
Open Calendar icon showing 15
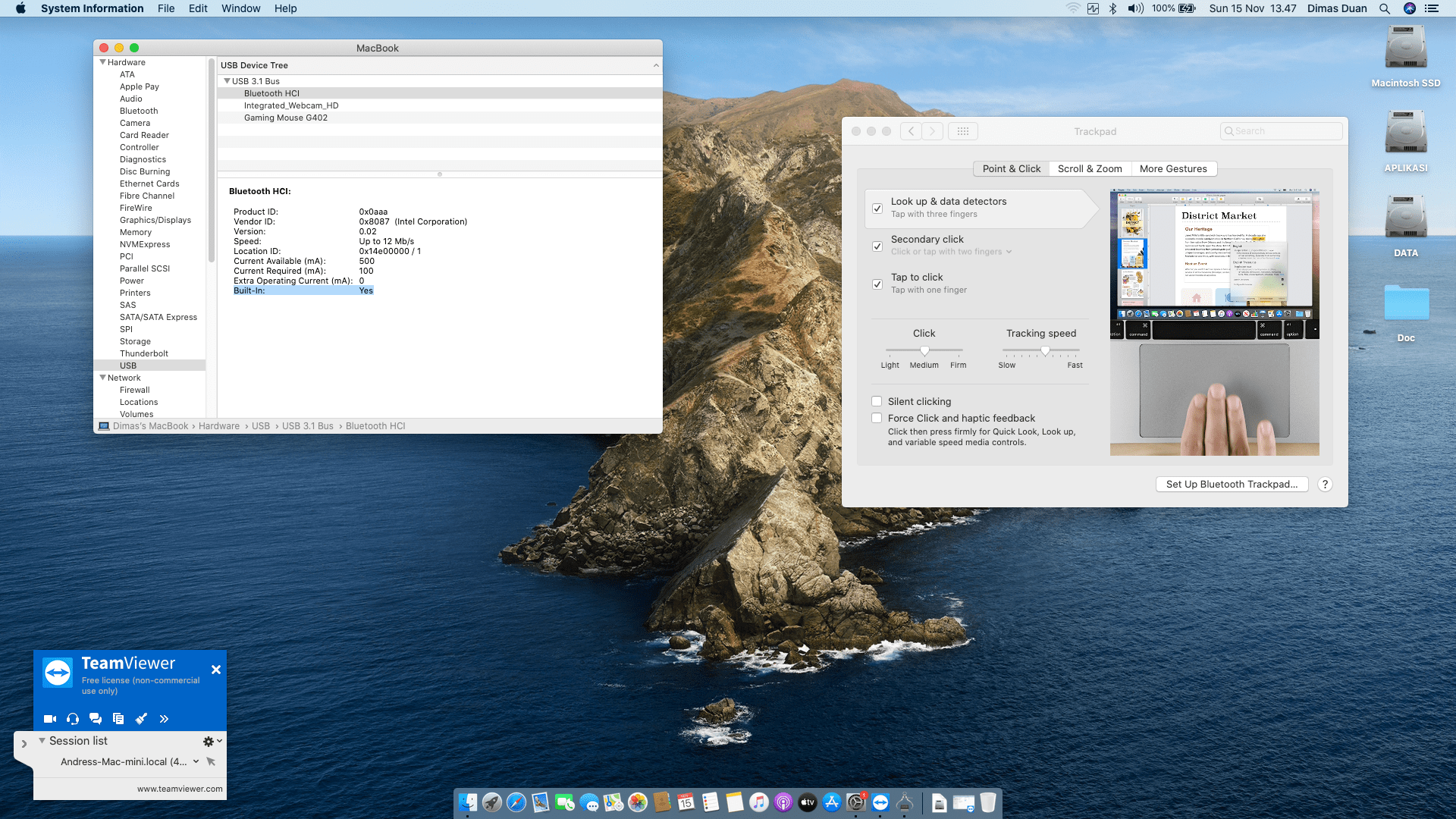(686, 802)
